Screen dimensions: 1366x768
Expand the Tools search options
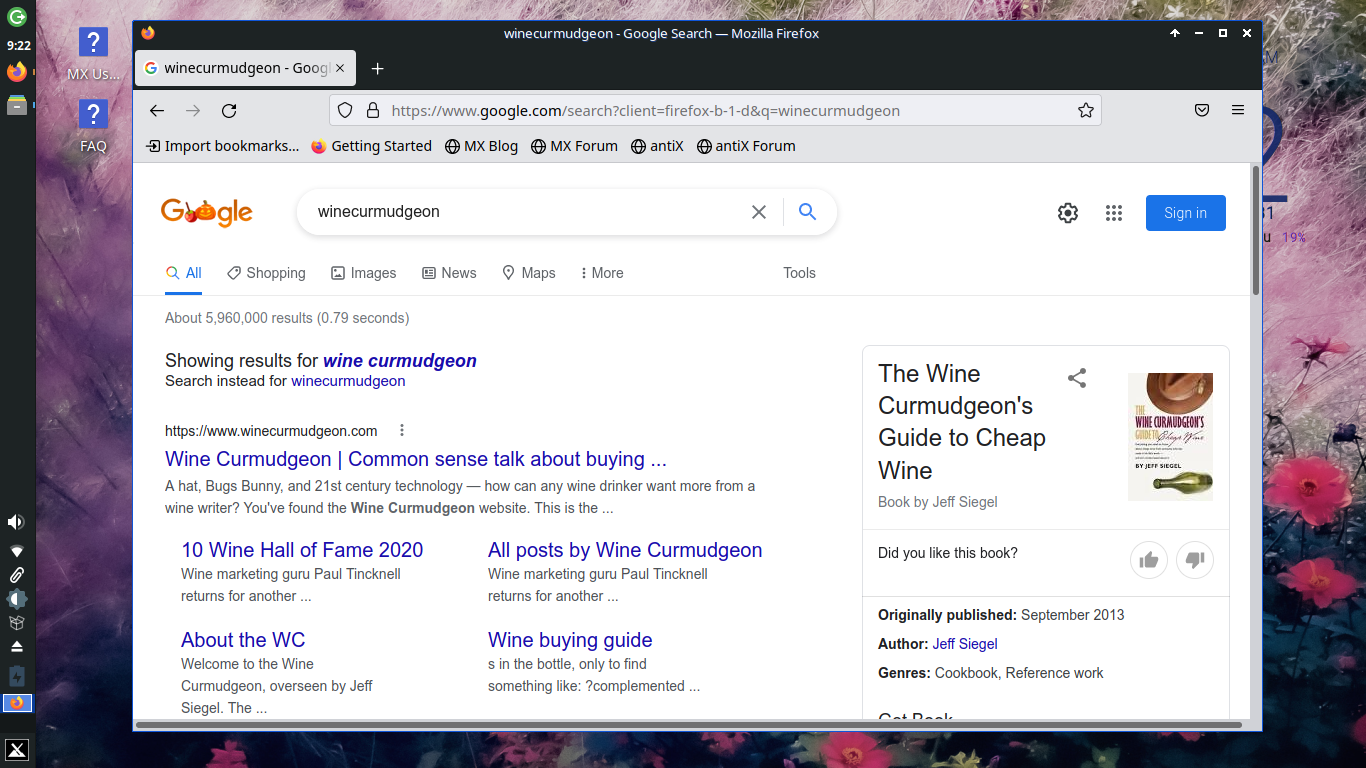tap(799, 273)
